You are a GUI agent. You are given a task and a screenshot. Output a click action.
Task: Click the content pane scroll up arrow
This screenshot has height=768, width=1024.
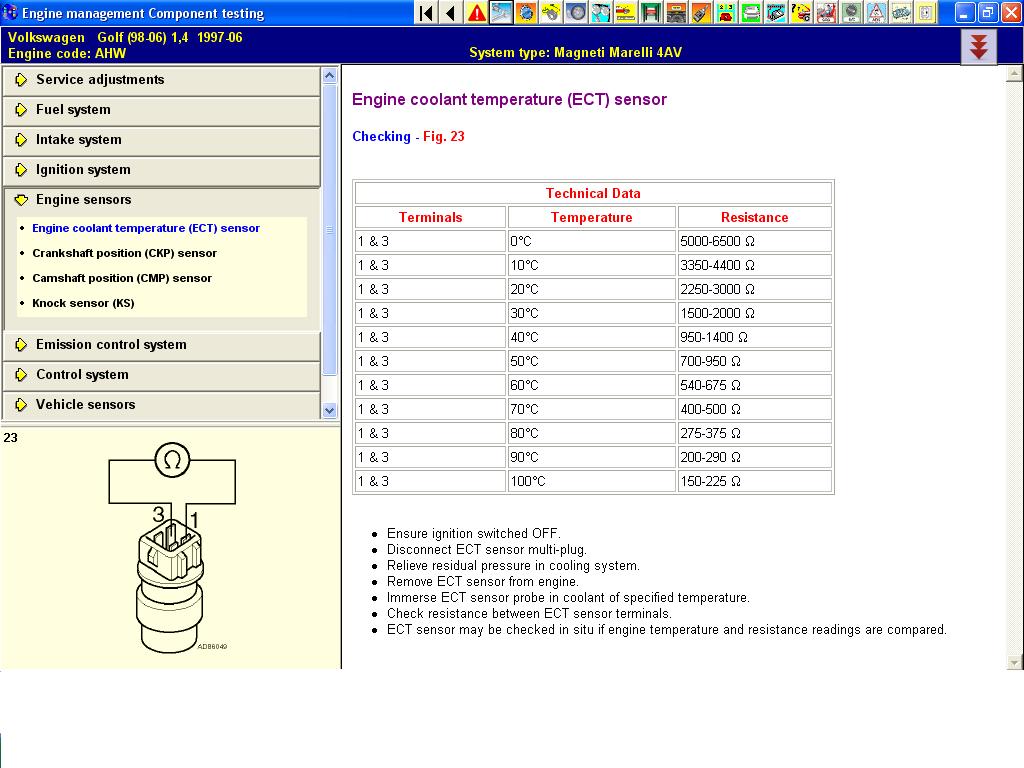coord(1014,73)
